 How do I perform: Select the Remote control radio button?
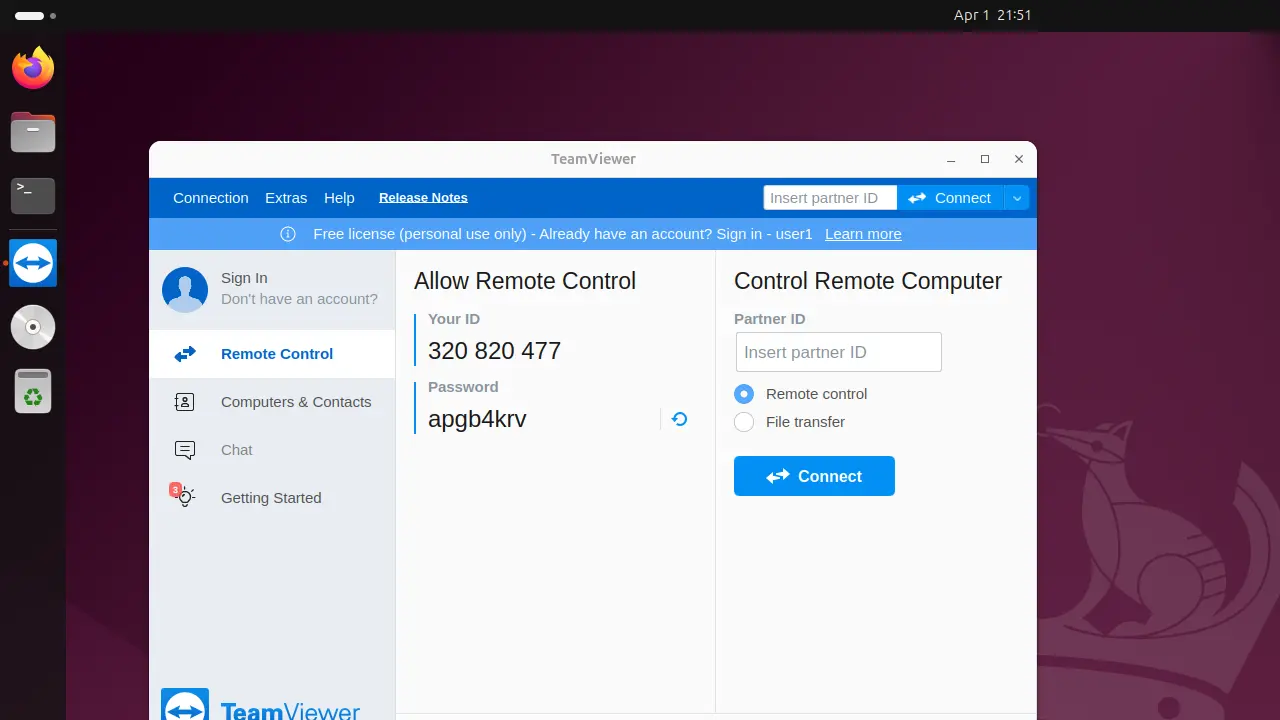(744, 394)
